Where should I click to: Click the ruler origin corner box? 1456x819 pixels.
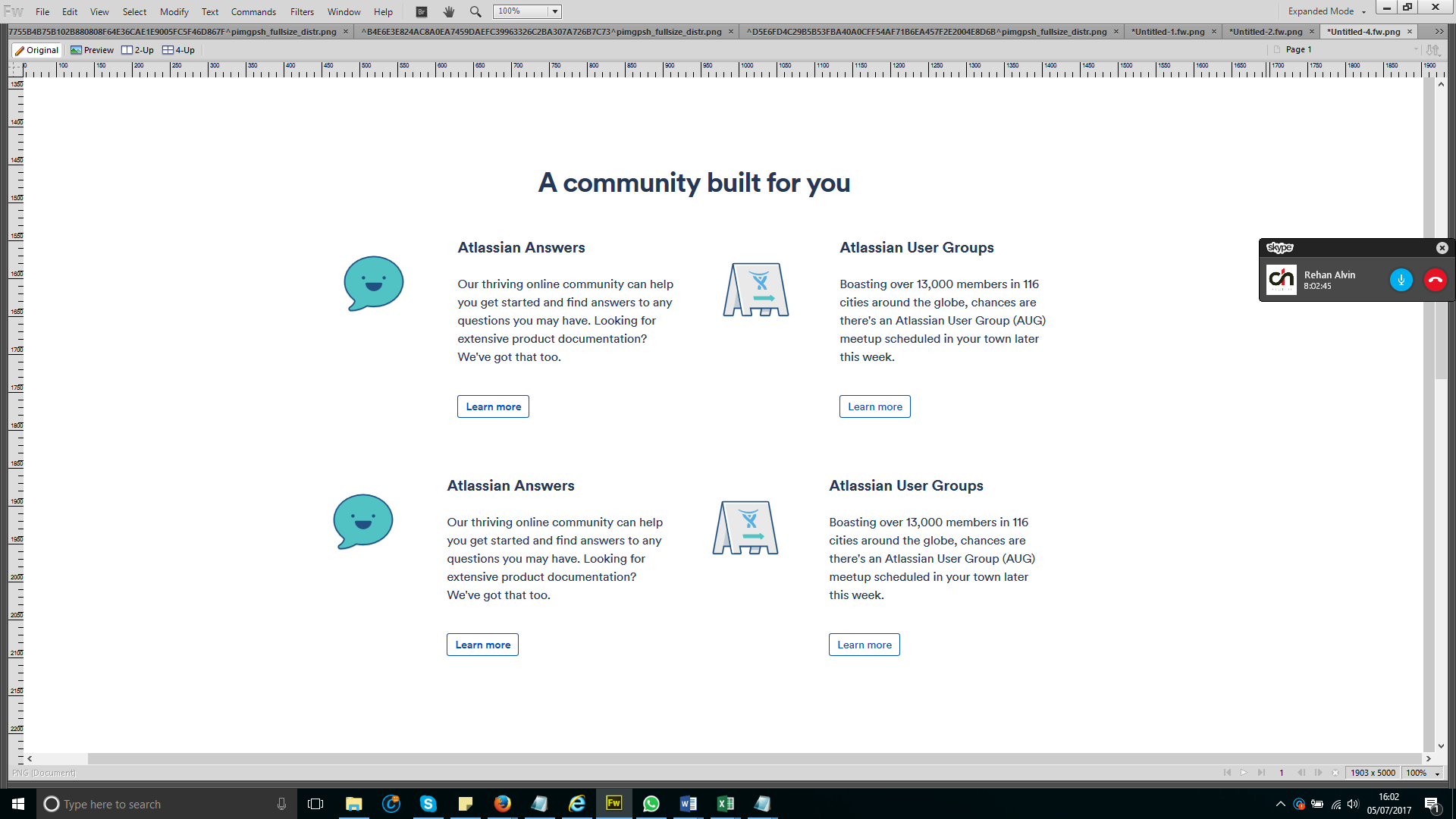(16, 69)
